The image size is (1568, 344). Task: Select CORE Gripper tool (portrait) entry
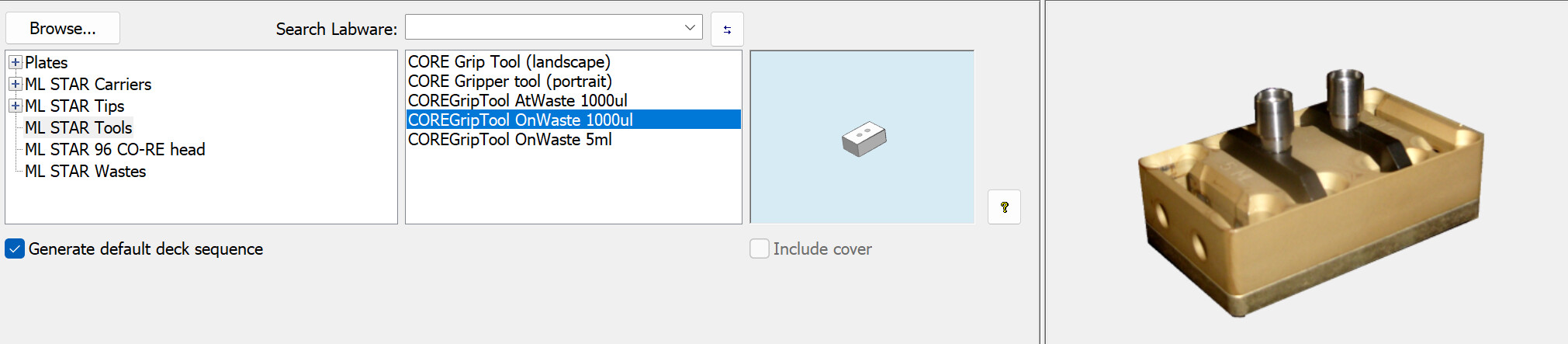510,81
